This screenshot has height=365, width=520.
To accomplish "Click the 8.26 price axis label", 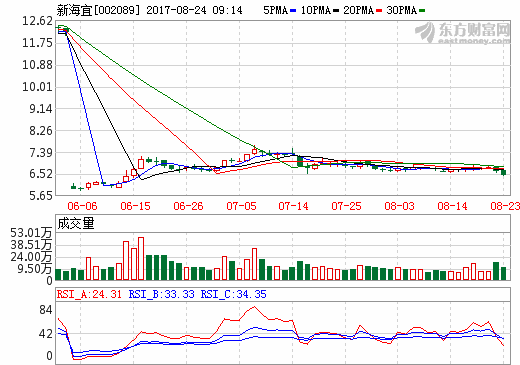I will tap(41, 130).
